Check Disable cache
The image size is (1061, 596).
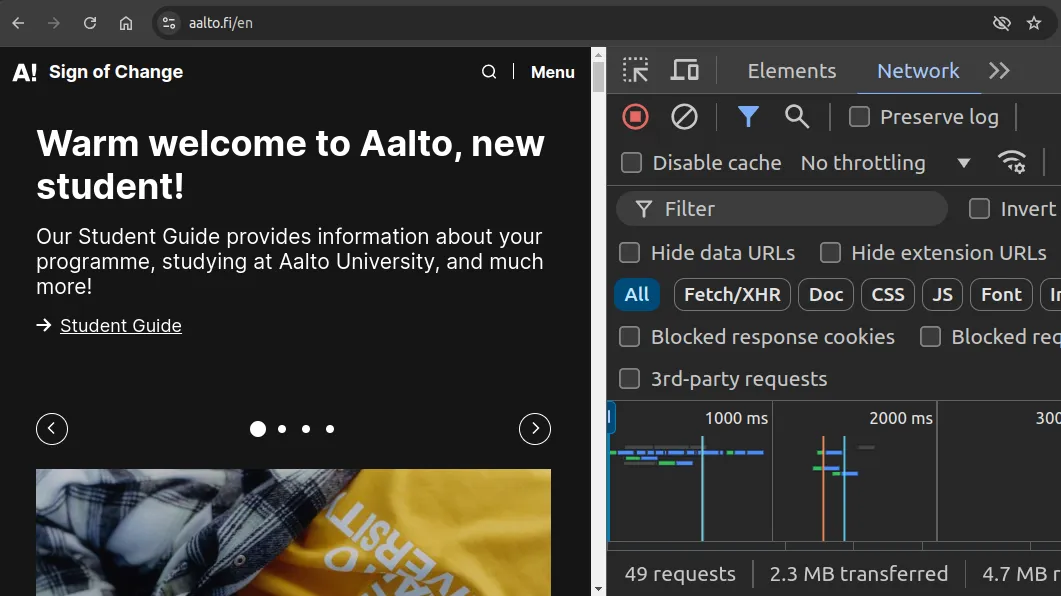(629, 162)
